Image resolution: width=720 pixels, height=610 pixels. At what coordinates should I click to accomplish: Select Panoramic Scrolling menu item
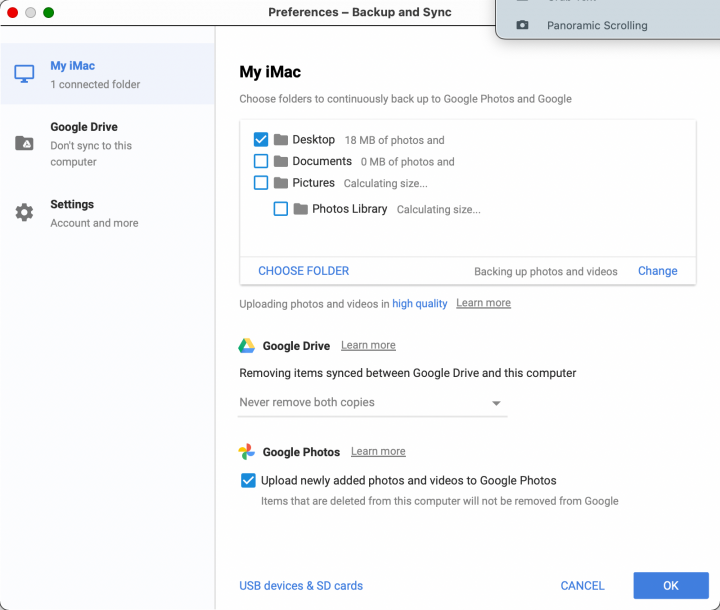[x=596, y=25]
